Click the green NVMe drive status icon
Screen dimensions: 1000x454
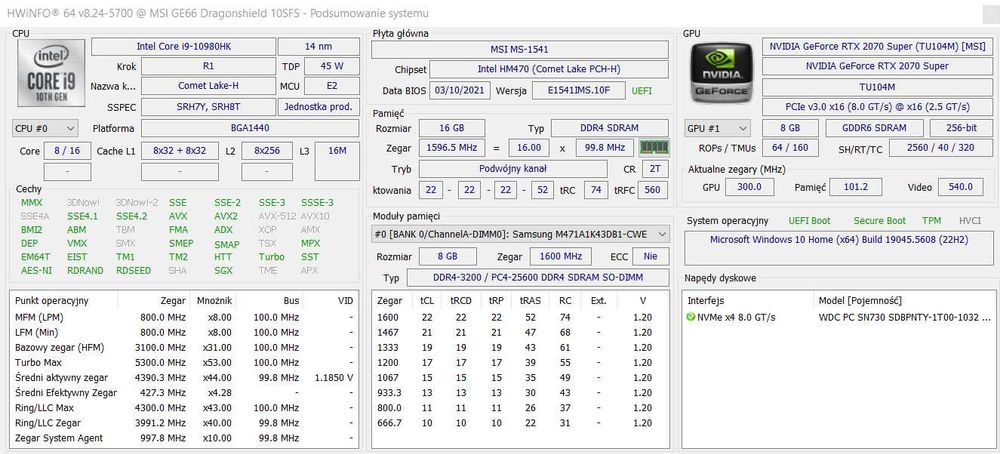(x=691, y=317)
